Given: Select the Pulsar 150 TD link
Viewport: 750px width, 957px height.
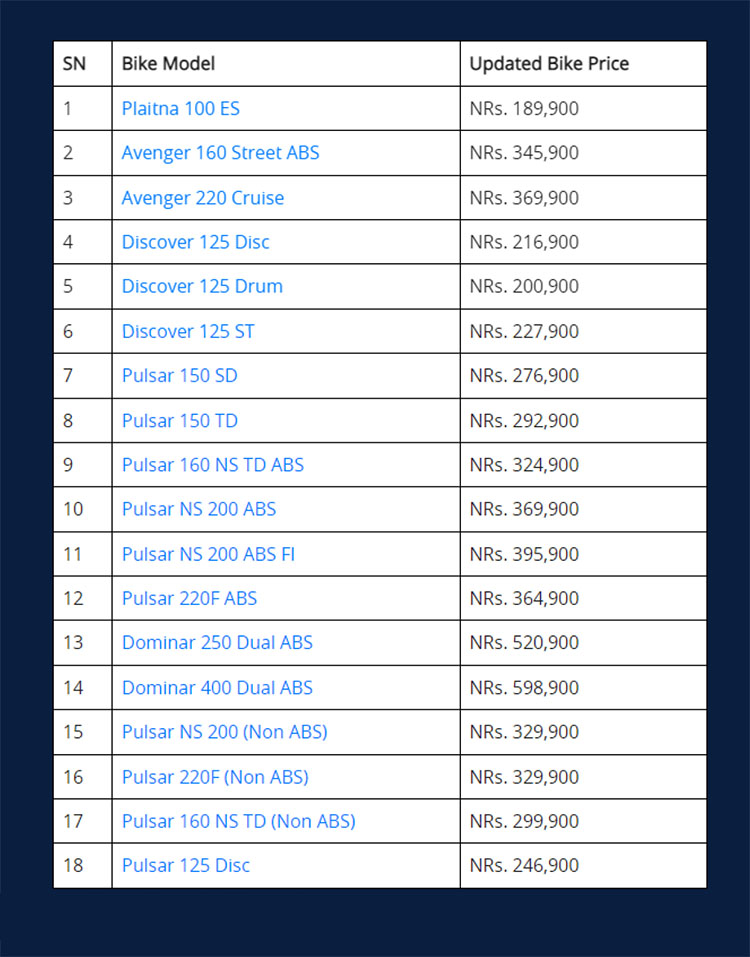Looking at the screenshot, I should 180,420.
